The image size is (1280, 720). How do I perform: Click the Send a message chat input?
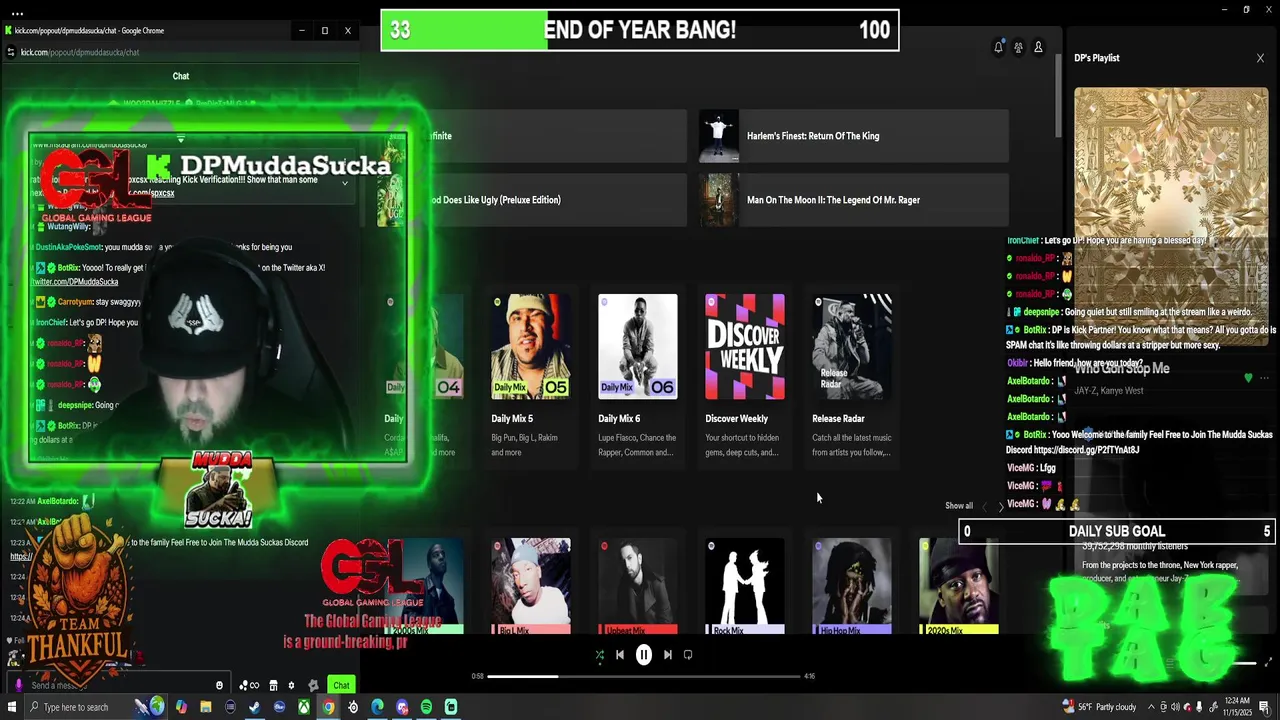[120, 685]
